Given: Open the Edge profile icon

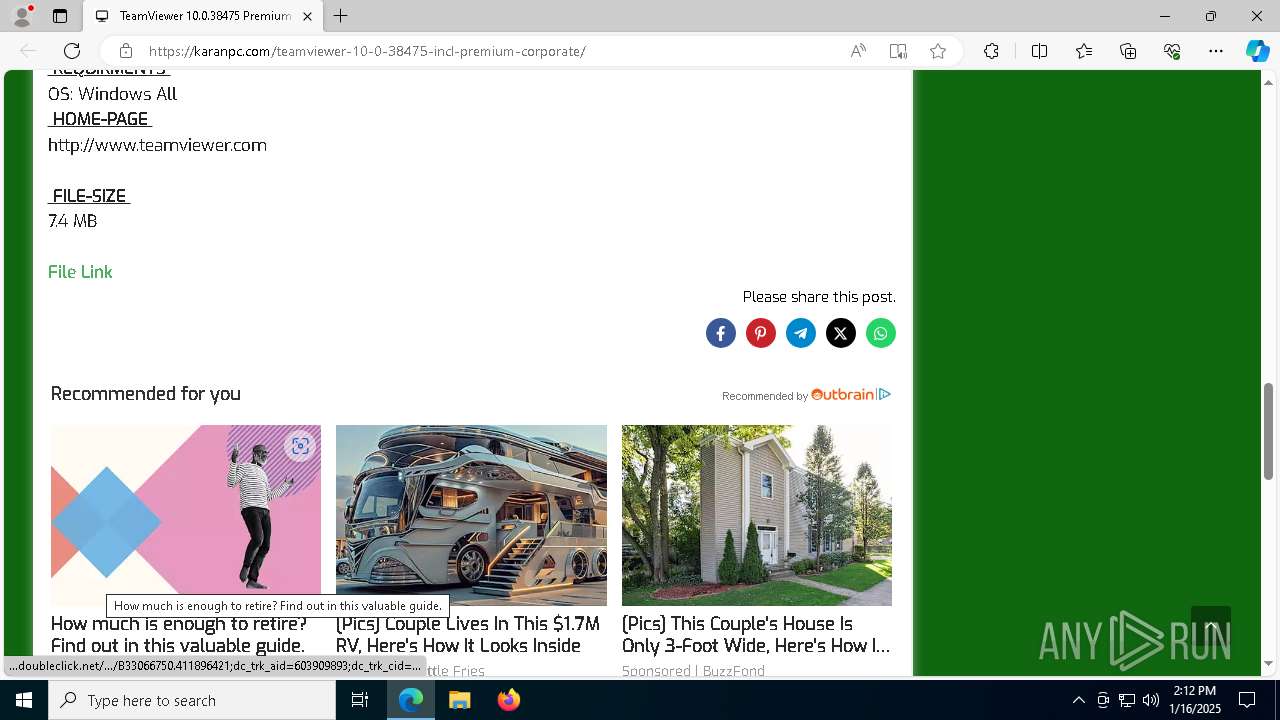Looking at the screenshot, I should (x=22, y=16).
